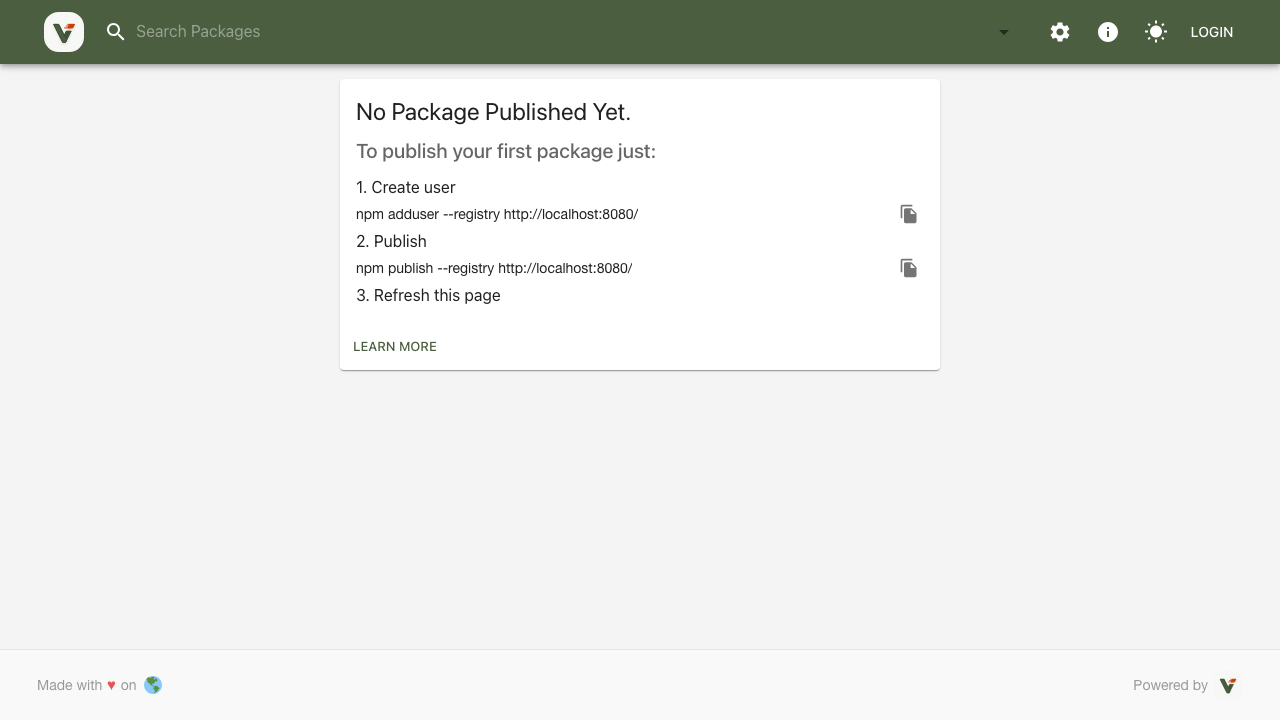Click the red heart in footer
Image resolution: width=1280 pixels, height=720 pixels.
pos(111,685)
